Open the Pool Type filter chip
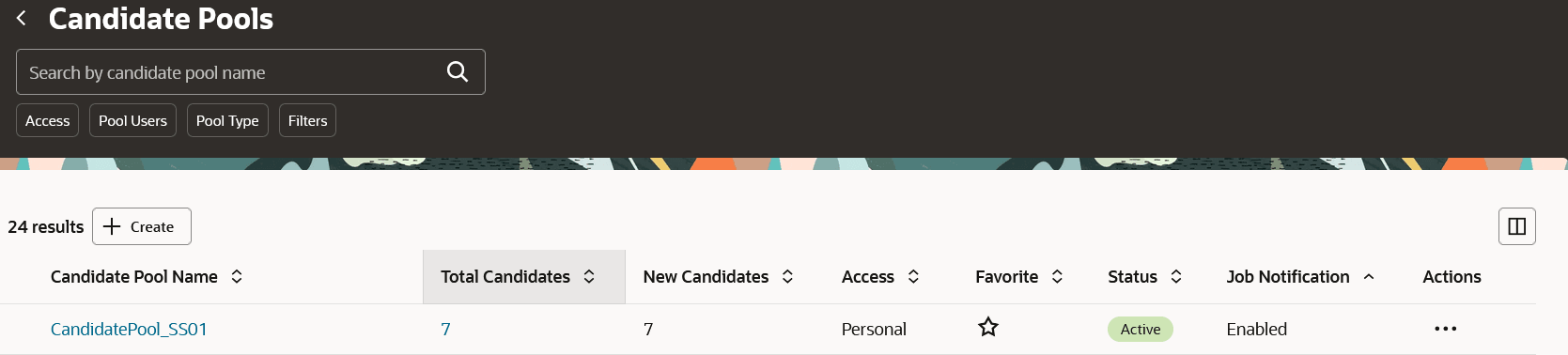Image resolution: width=1568 pixels, height=355 pixels. coord(227,120)
